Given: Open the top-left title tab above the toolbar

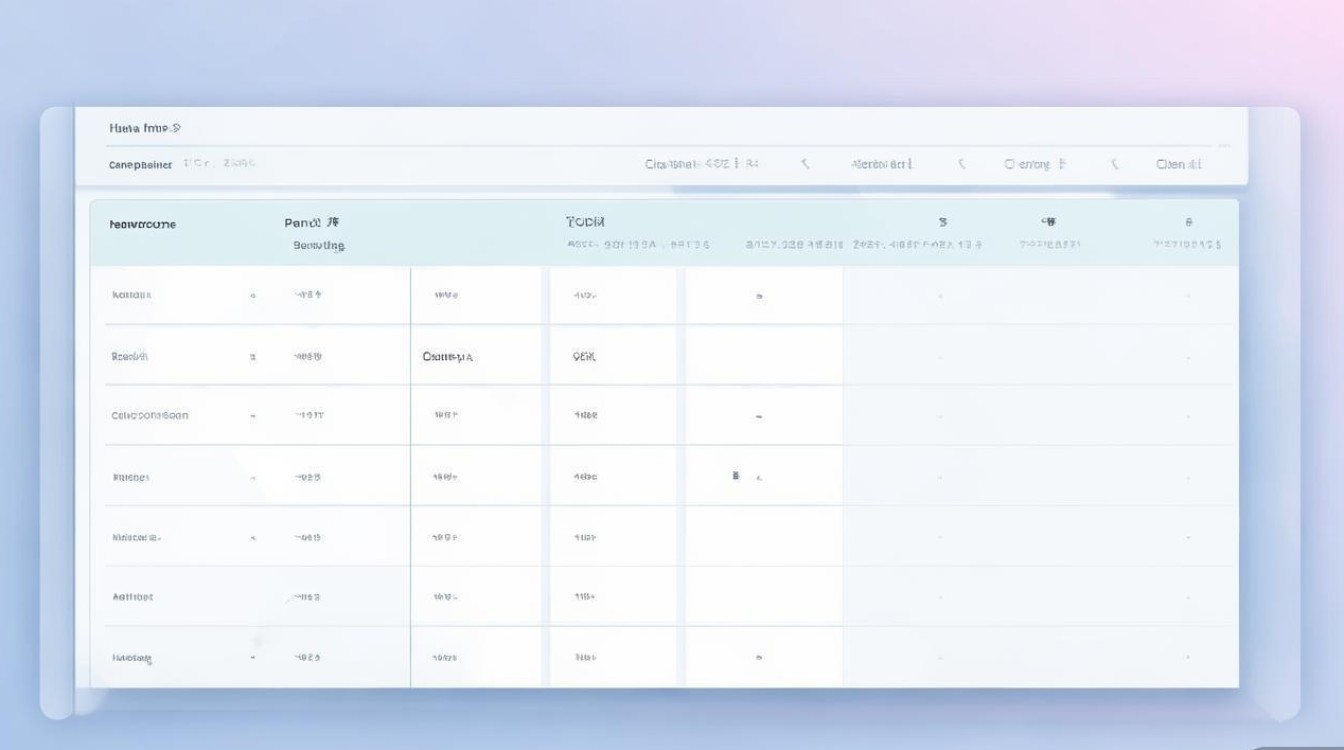Looking at the screenshot, I should click(x=145, y=128).
